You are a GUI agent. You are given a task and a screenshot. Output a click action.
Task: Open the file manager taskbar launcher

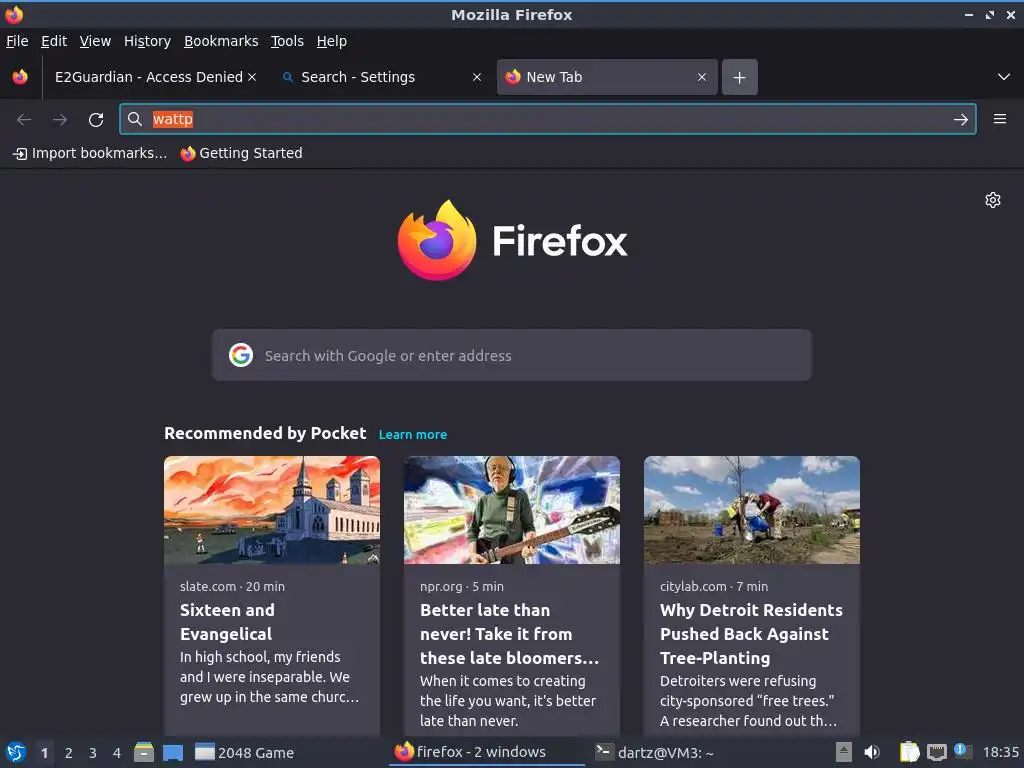[144, 752]
